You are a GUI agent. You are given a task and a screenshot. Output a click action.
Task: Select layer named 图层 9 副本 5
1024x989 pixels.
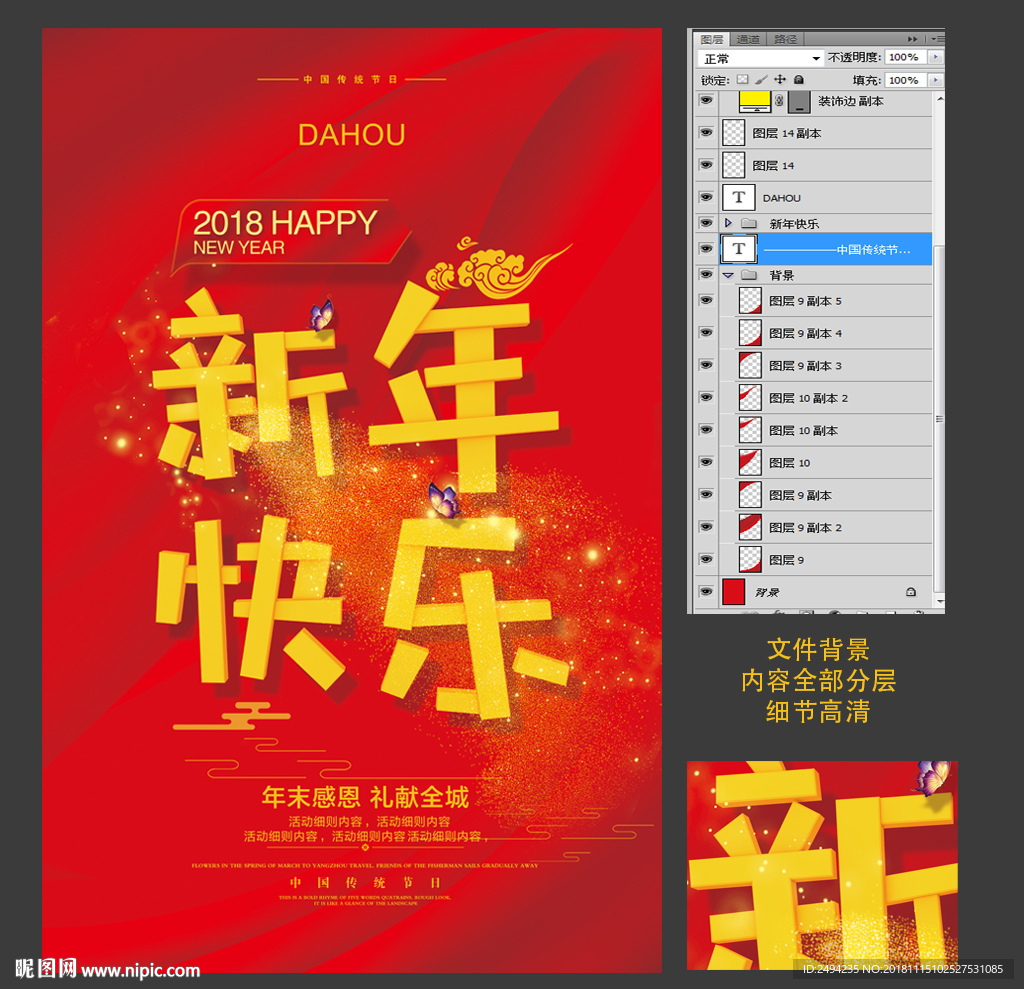(x=805, y=301)
